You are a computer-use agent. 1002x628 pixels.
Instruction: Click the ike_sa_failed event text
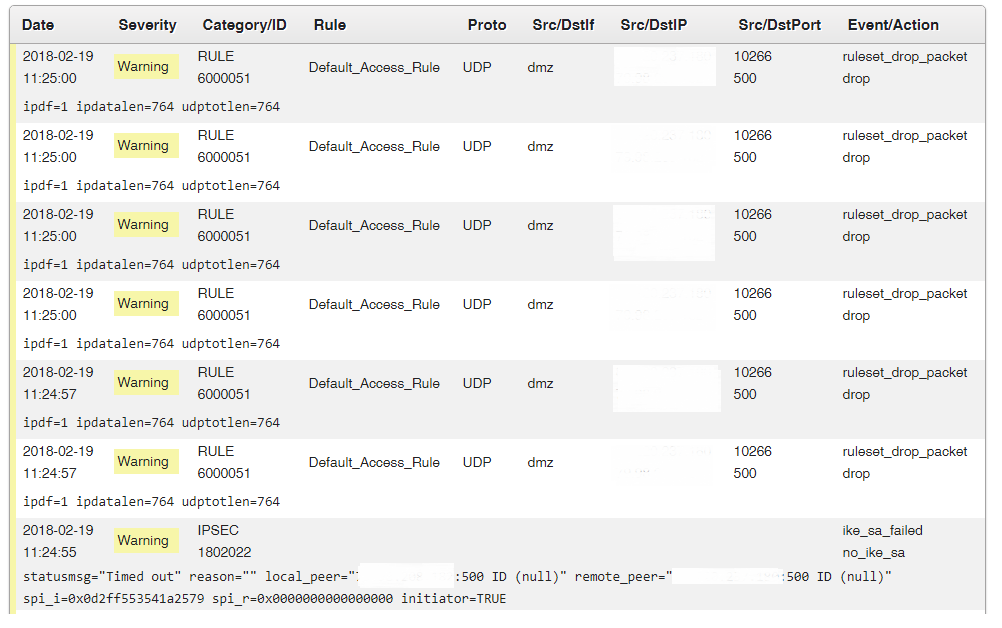tap(882, 530)
